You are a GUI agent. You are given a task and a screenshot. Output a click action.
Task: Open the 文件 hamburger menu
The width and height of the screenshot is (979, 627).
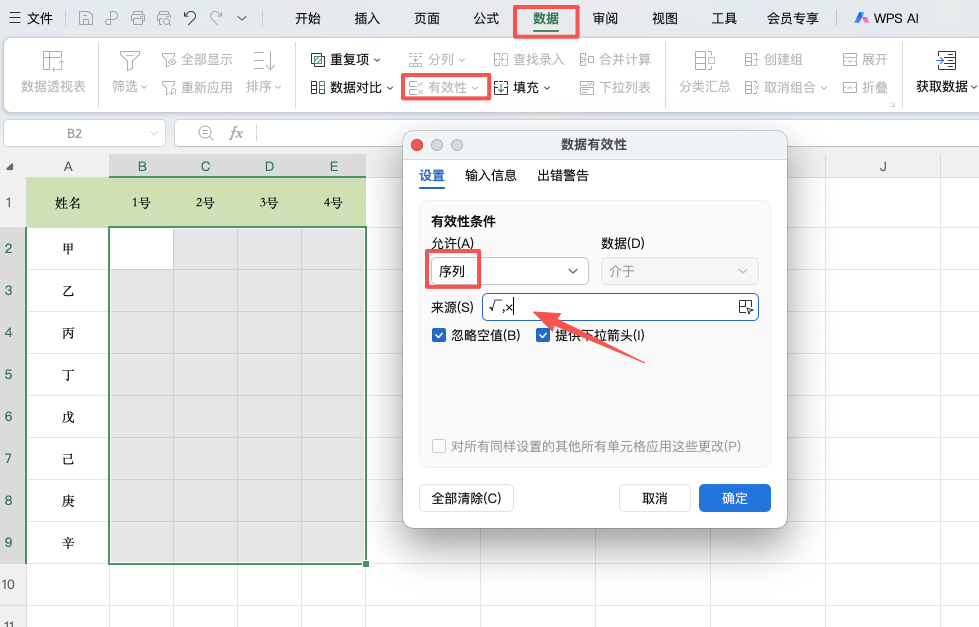click(31, 18)
